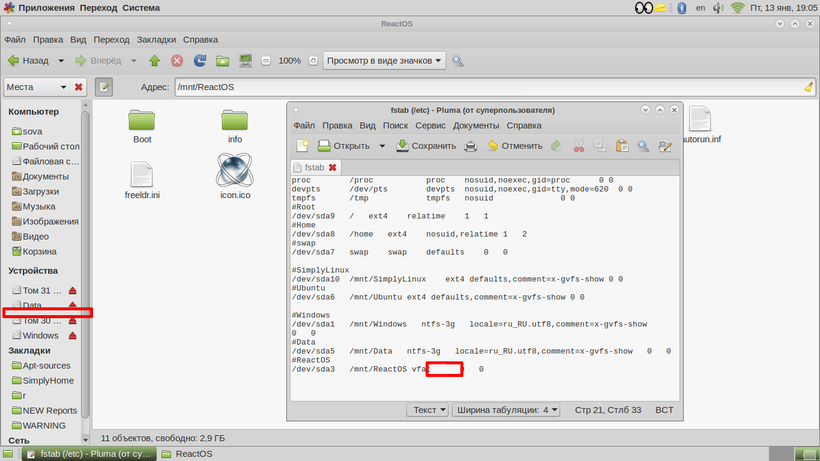Select the icon.ico file
The height and width of the screenshot is (461, 820).
pos(234,176)
